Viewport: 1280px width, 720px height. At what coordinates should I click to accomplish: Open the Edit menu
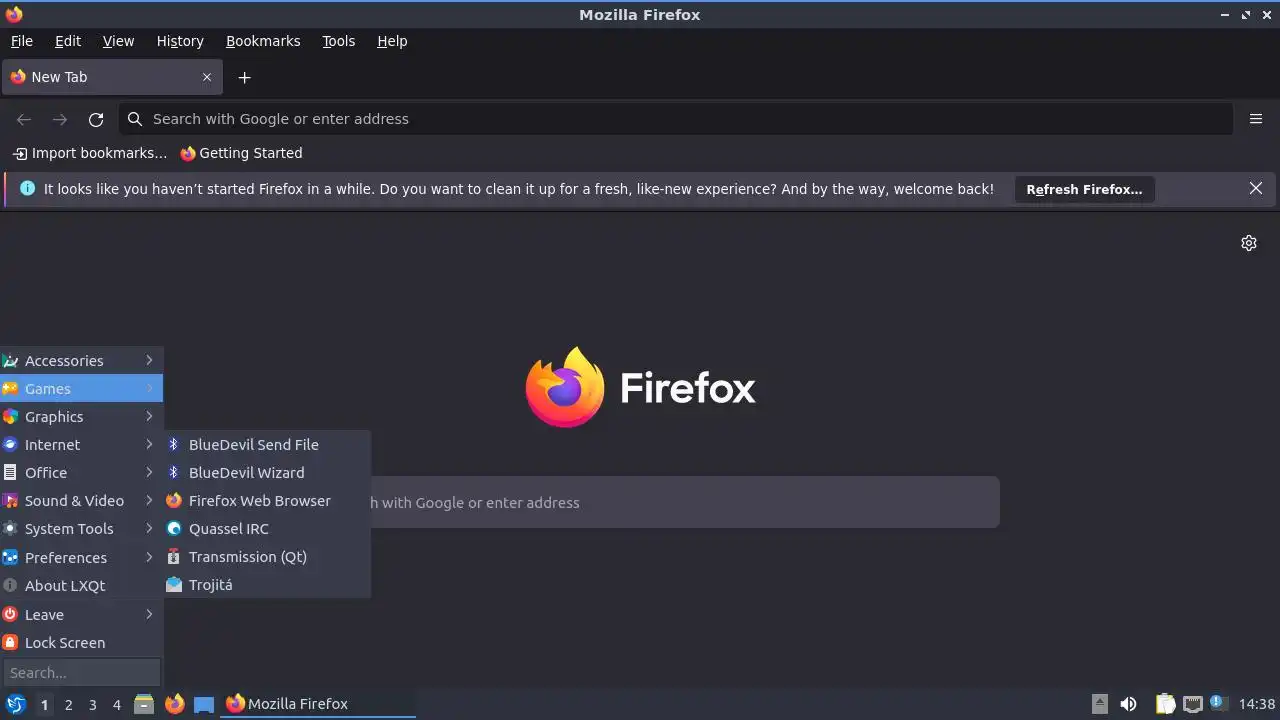68,41
